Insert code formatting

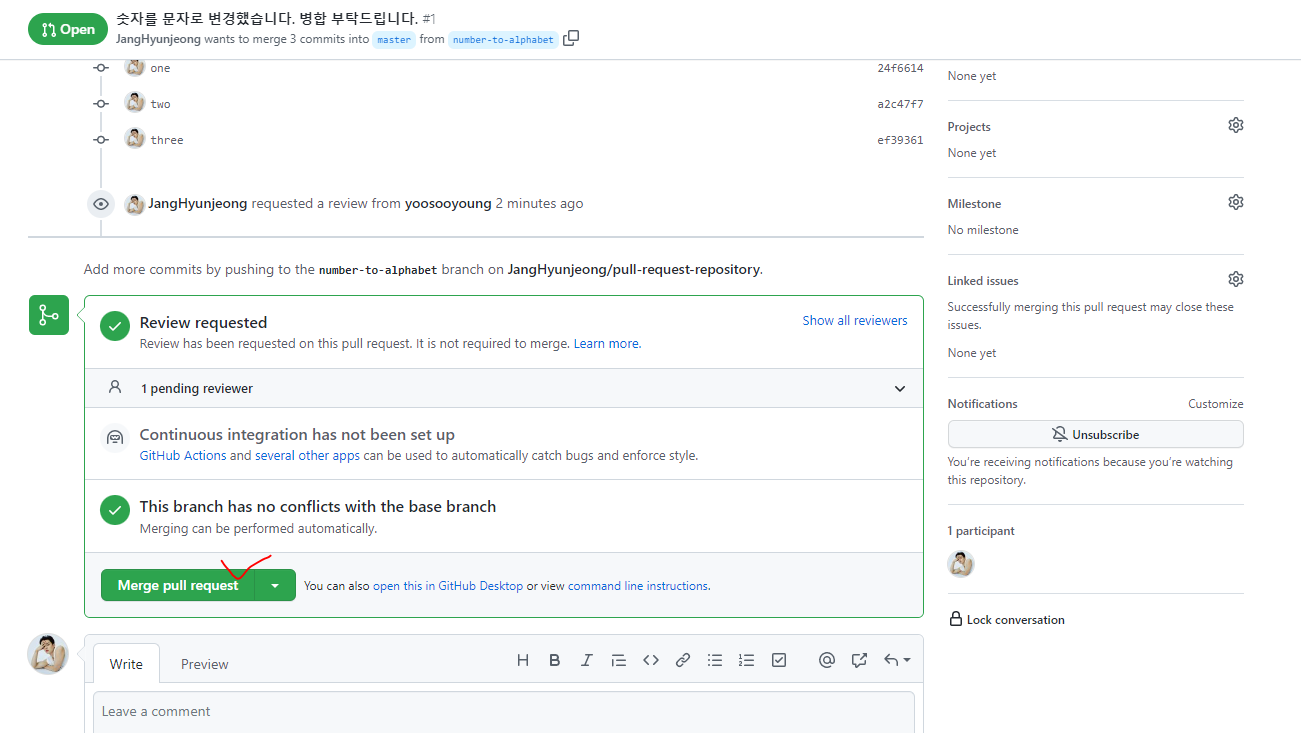coord(651,660)
